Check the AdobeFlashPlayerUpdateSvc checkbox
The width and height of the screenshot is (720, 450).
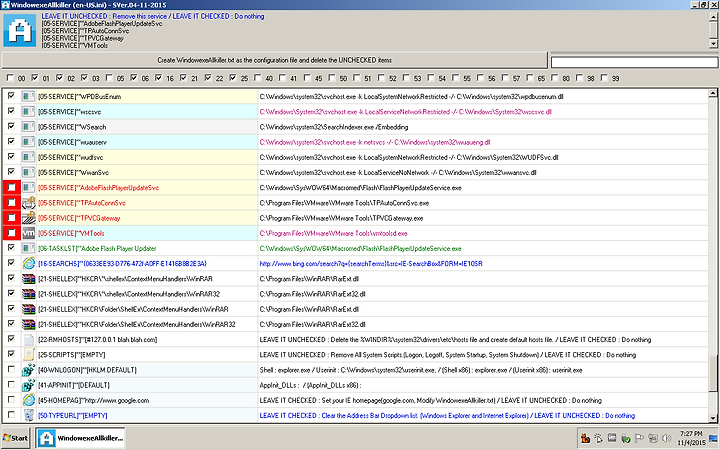coord(11,187)
